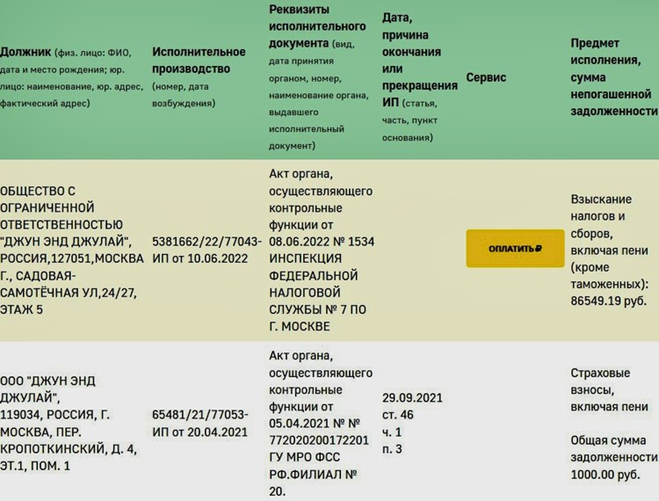Select the ст. 46 ч. 1 п. 3 text
The height and width of the screenshot is (501, 659).
tap(398, 432)
